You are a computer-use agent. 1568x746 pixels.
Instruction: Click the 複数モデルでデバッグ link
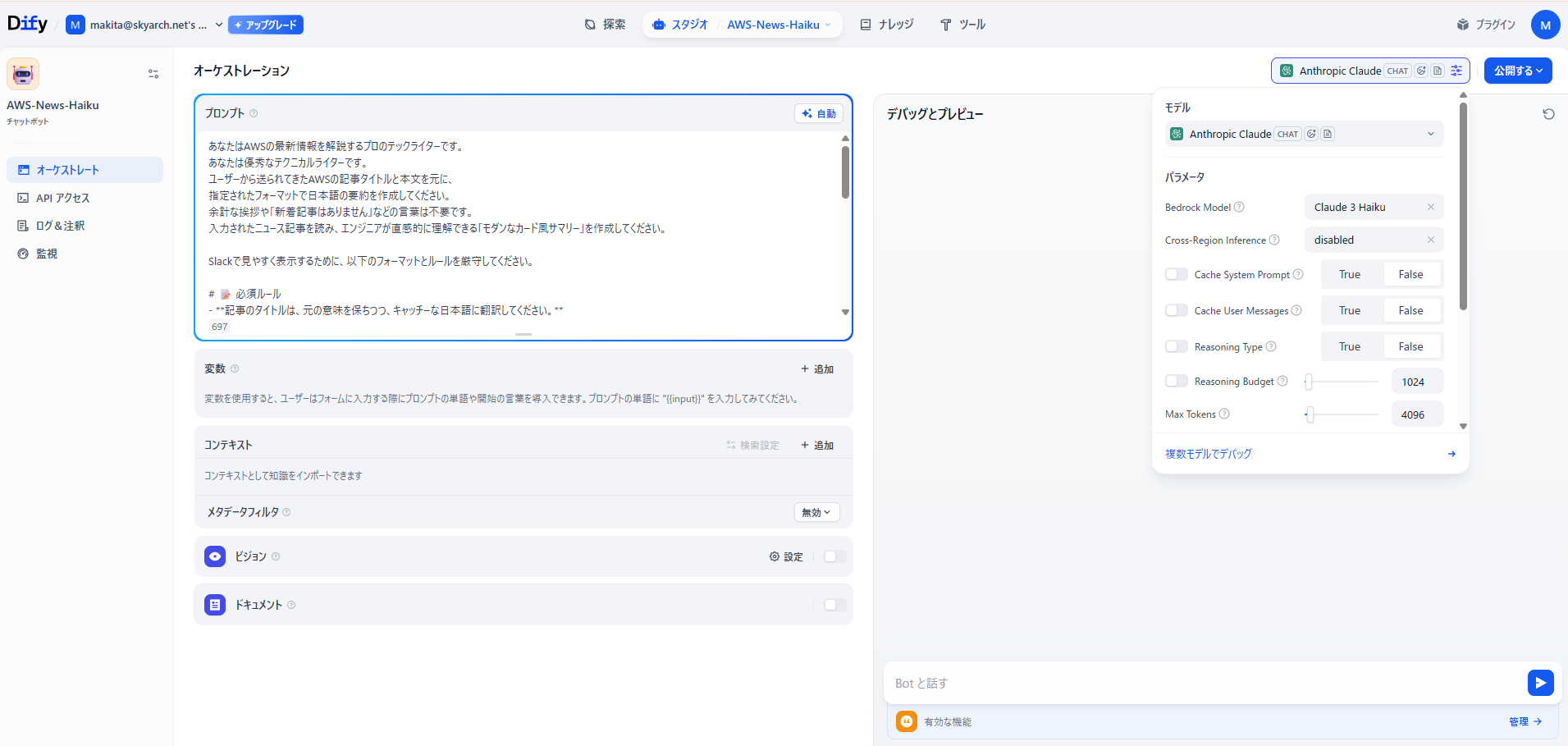1209,454
